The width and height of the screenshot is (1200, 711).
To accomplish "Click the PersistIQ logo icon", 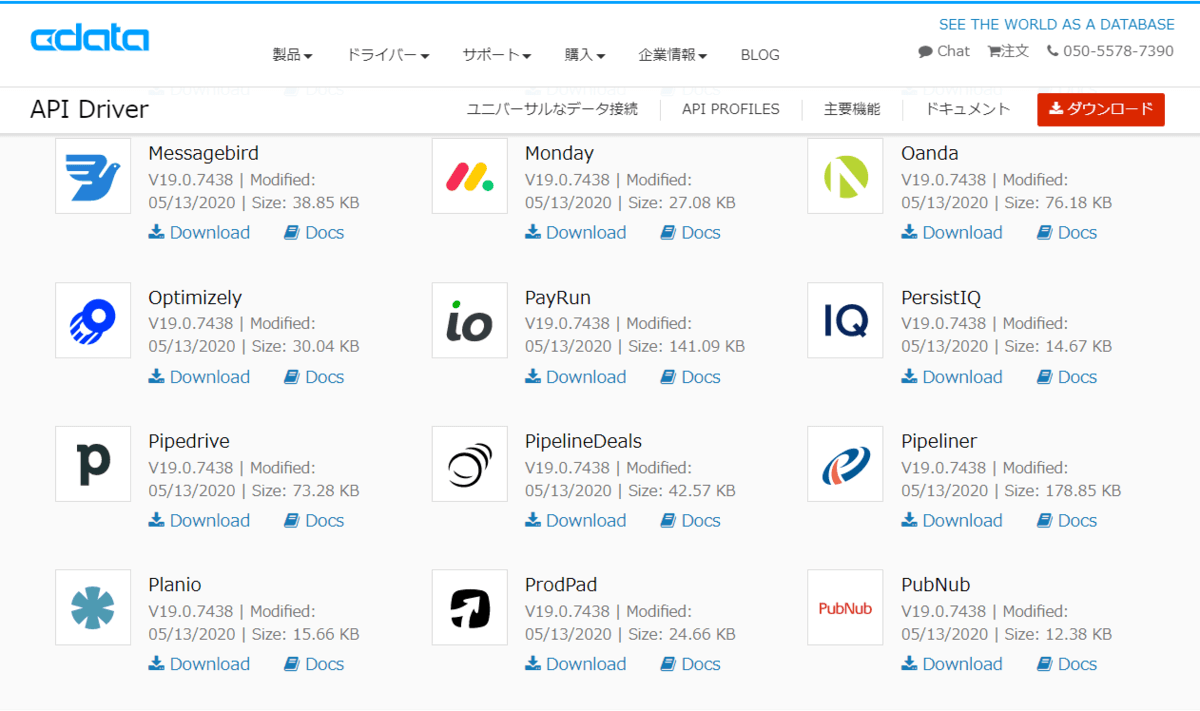I will pyautogui.click(x=845, y=320).
